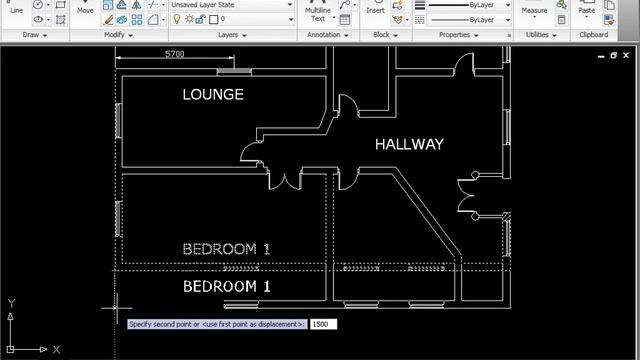Restore the drawing window

click(x=613, y=56)
